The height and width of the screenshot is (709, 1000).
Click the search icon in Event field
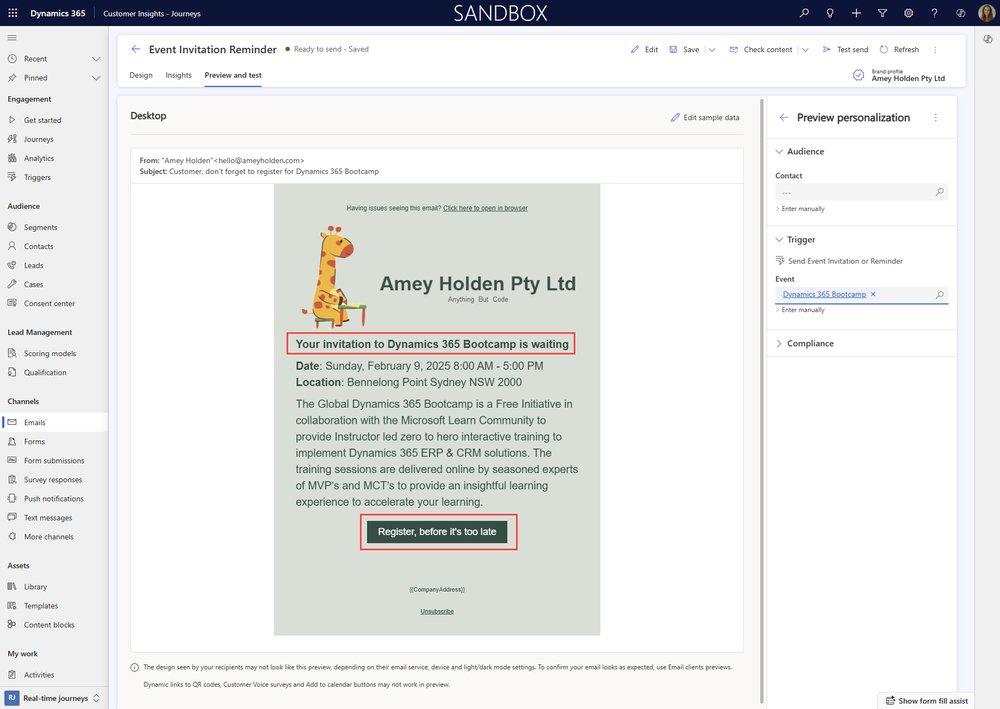(x=939, y=295)
